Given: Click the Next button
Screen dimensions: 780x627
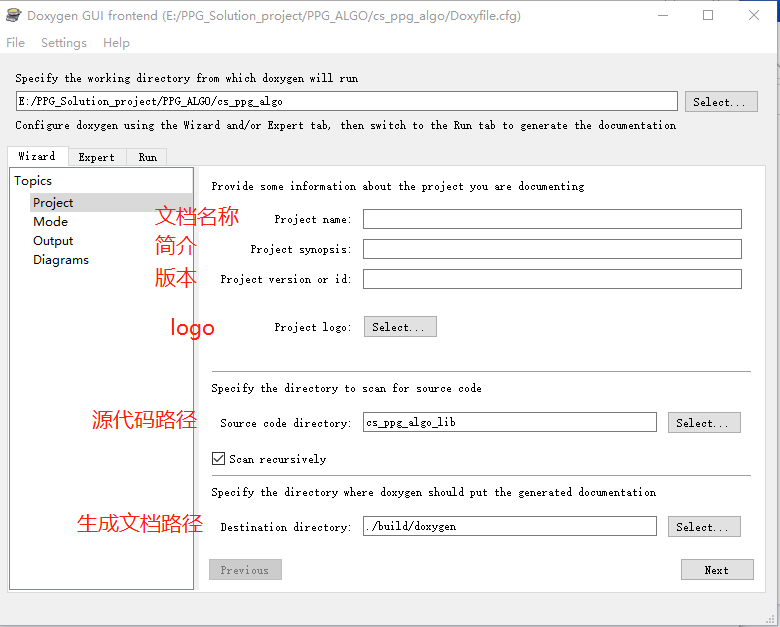Looking at the screenshot, I should (717, 570).
